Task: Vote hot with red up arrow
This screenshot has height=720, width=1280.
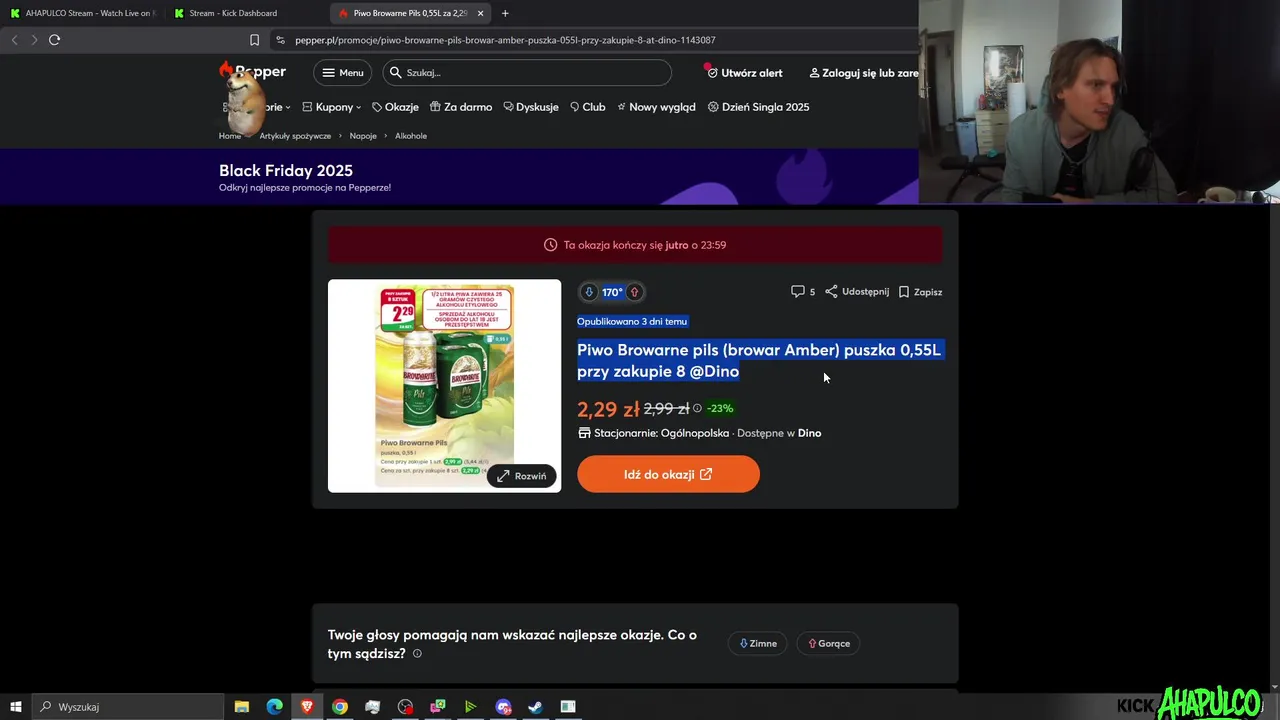Action: [x=634, y=292]
